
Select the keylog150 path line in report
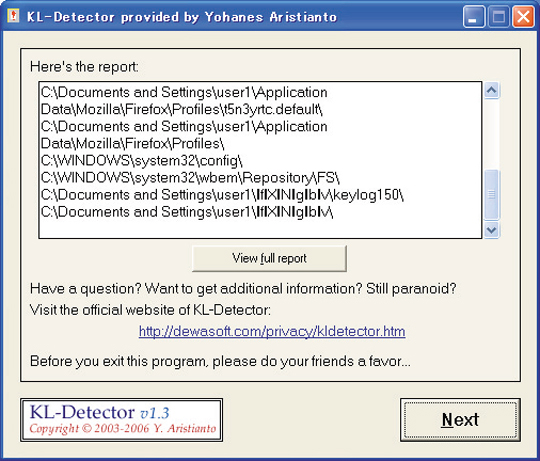point(222,195)
